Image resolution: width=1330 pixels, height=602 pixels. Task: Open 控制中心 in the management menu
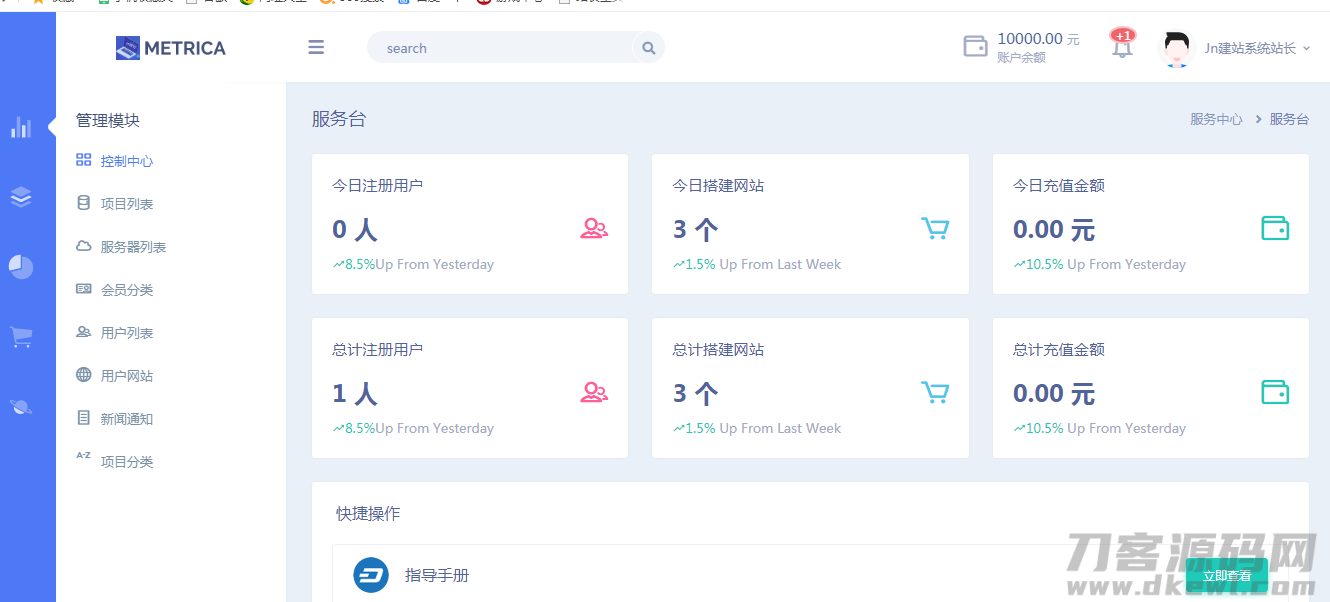126,161
